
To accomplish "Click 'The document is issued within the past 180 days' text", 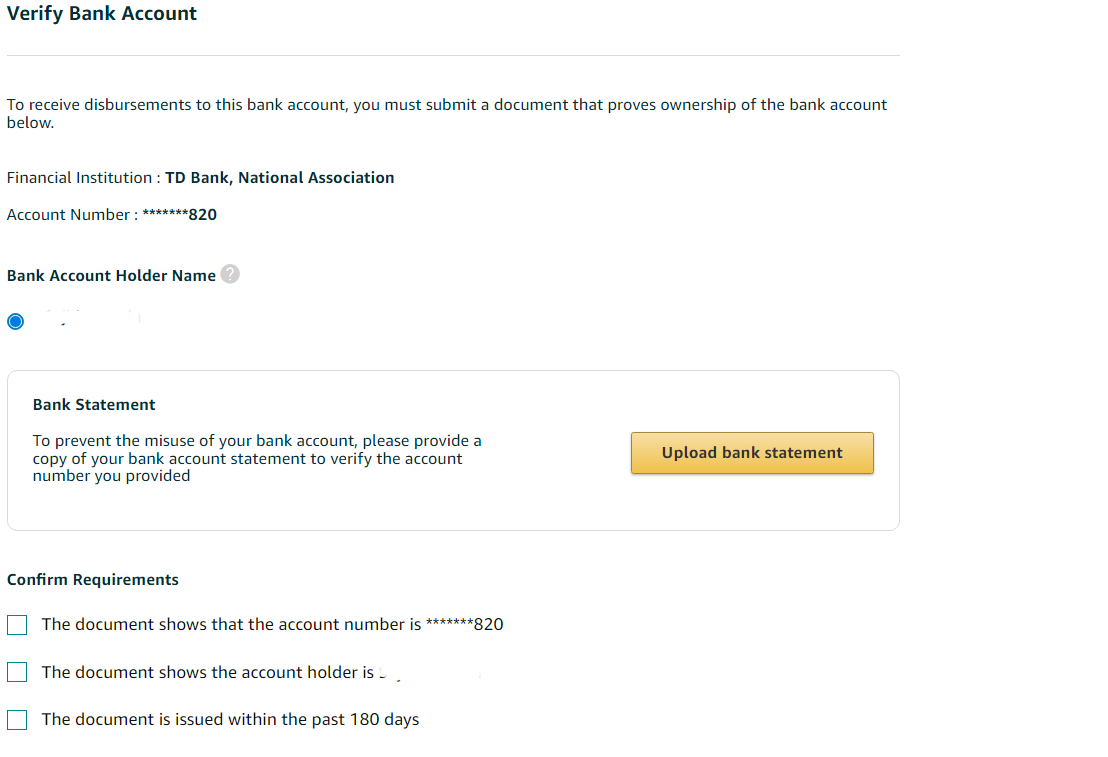I will point(230,720).
